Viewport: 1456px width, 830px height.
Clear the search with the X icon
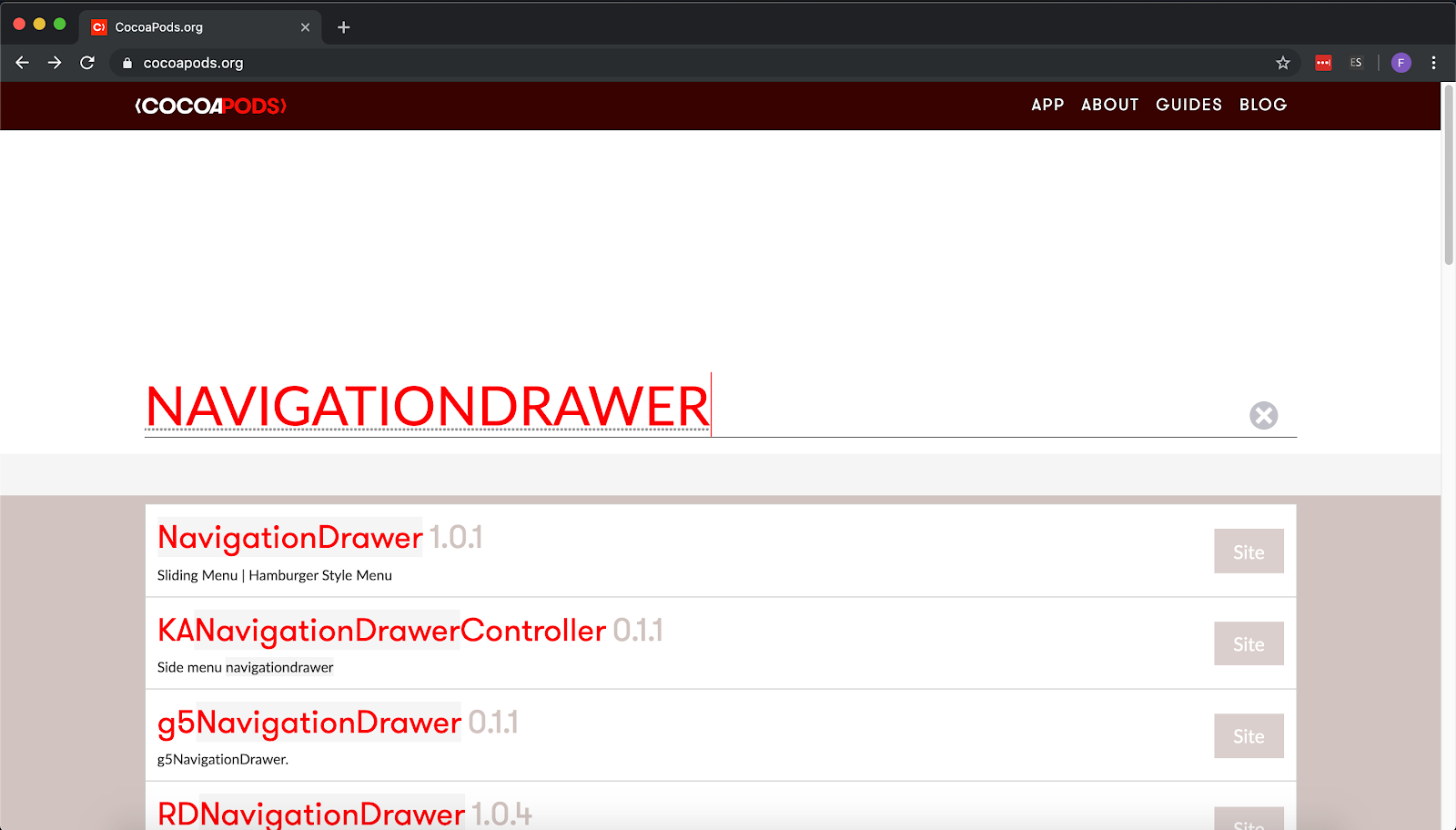tap(1263, 415)
